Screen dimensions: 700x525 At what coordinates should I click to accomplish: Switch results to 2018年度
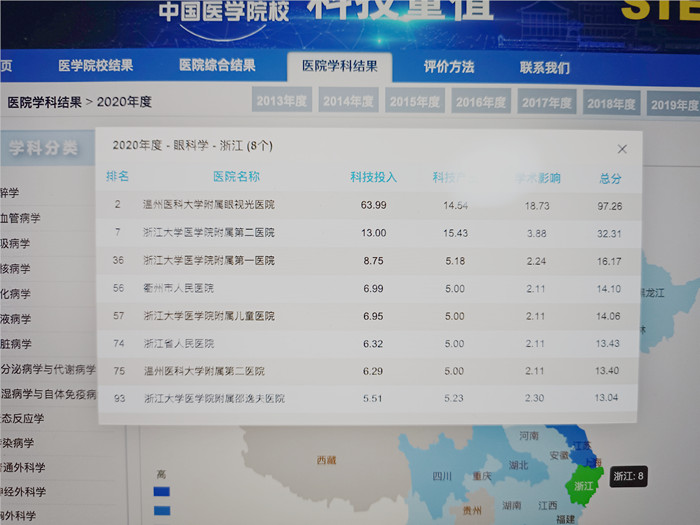(612, 103)
